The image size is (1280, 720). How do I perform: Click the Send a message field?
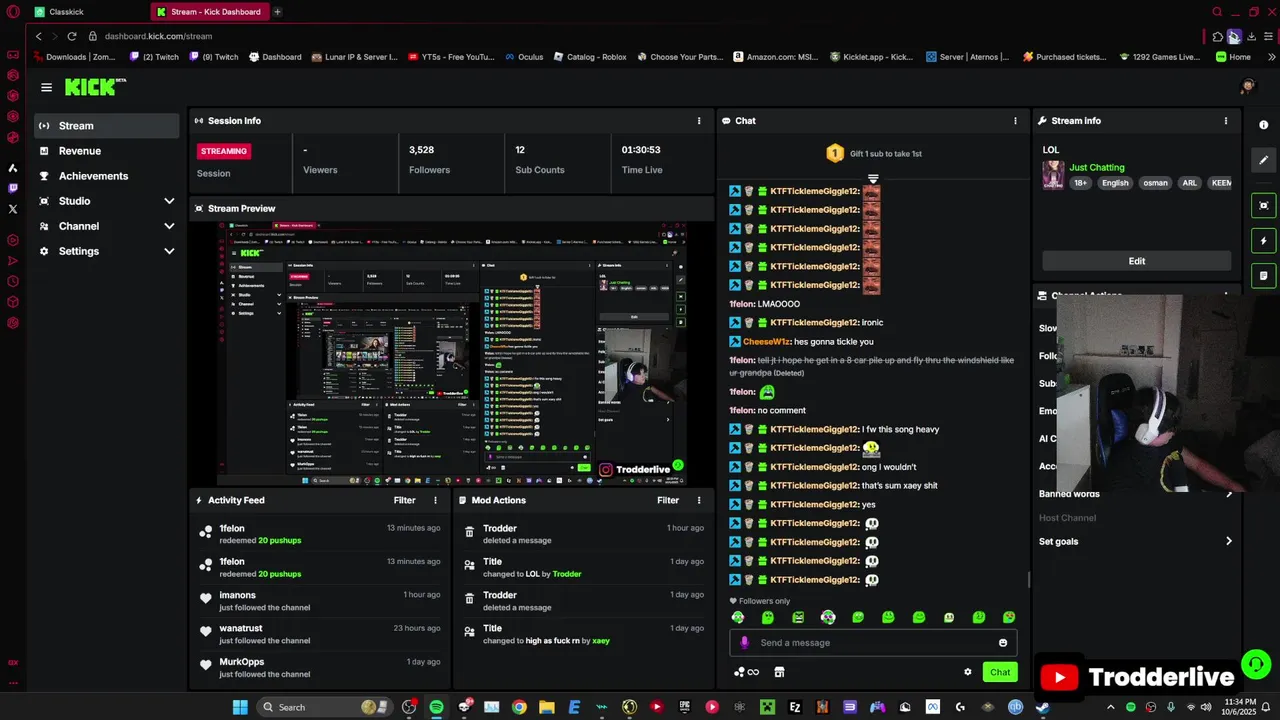tap(873, 643)
